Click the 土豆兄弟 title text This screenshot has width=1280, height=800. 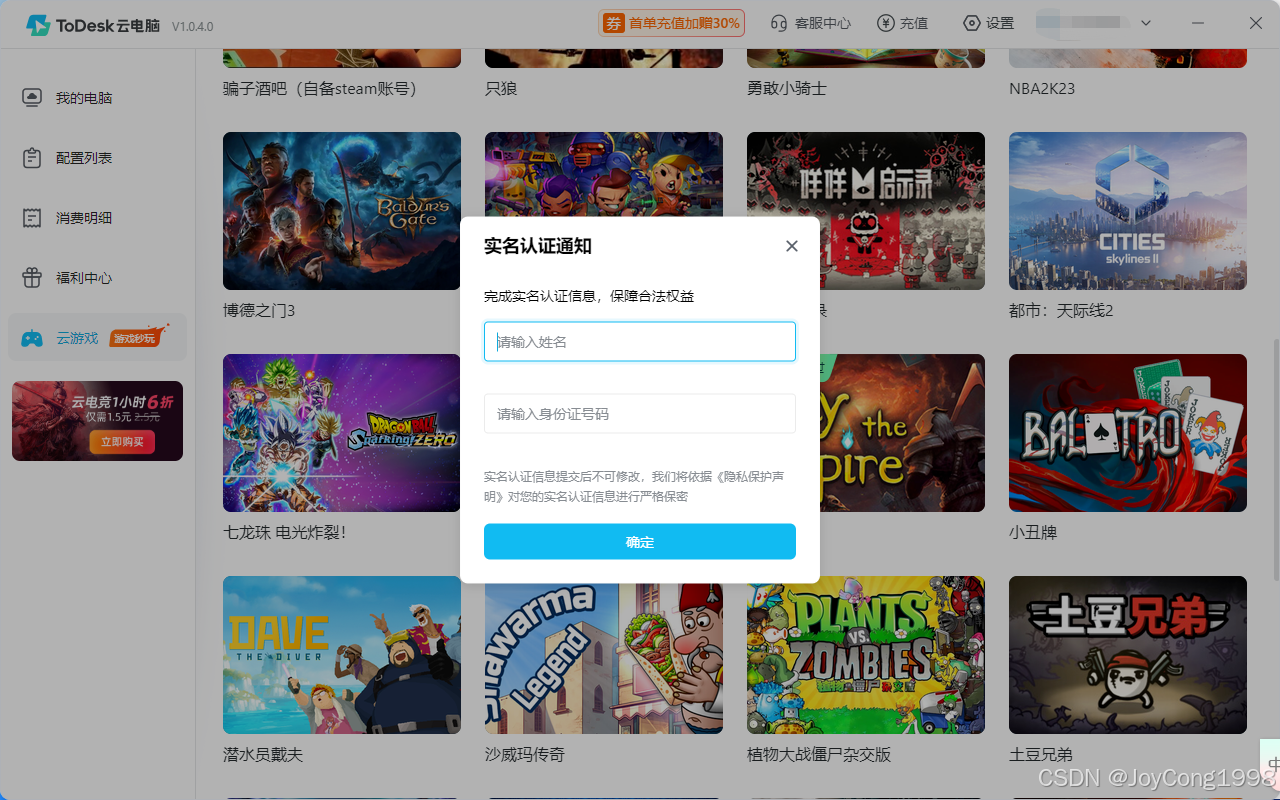click(x=1041, y=755)
